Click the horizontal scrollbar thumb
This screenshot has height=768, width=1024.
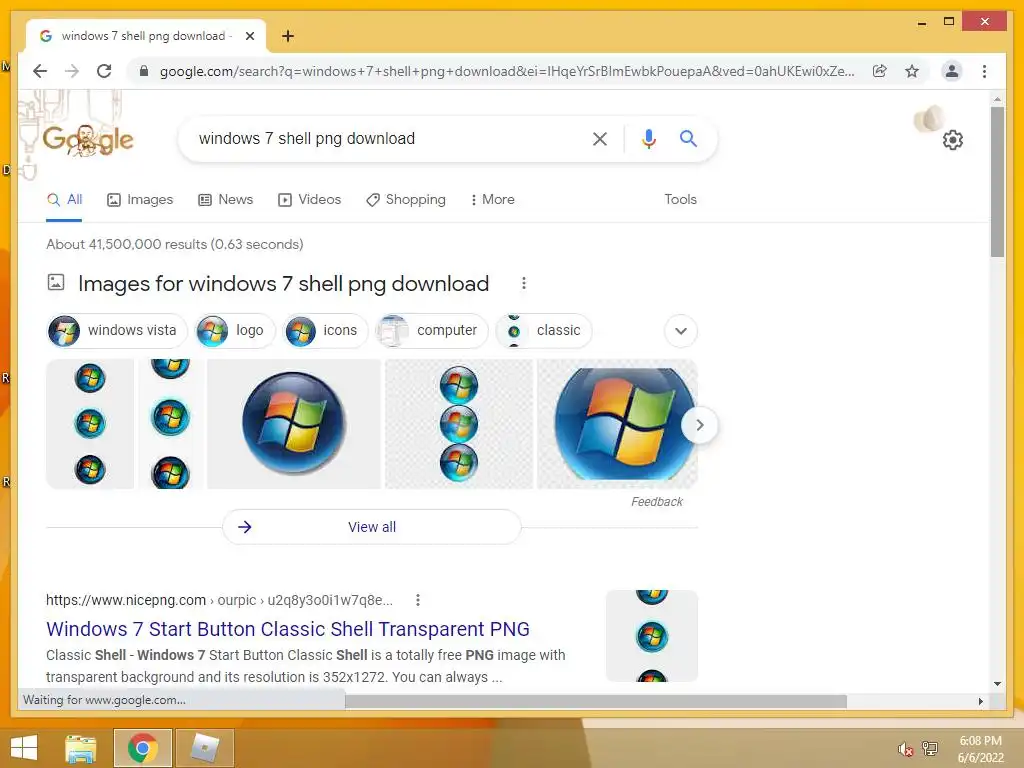coord(596,701)
